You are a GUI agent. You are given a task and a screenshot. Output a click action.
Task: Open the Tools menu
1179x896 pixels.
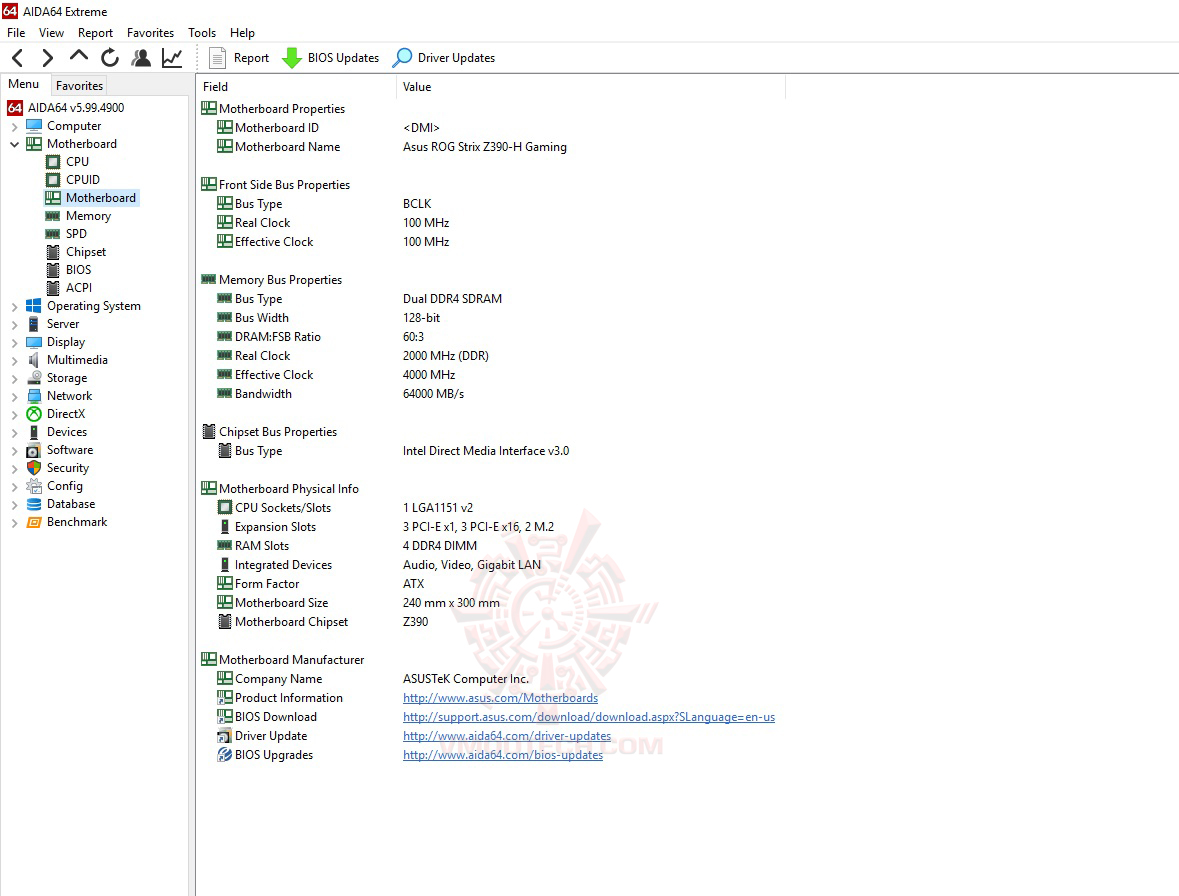pos(202,33)
